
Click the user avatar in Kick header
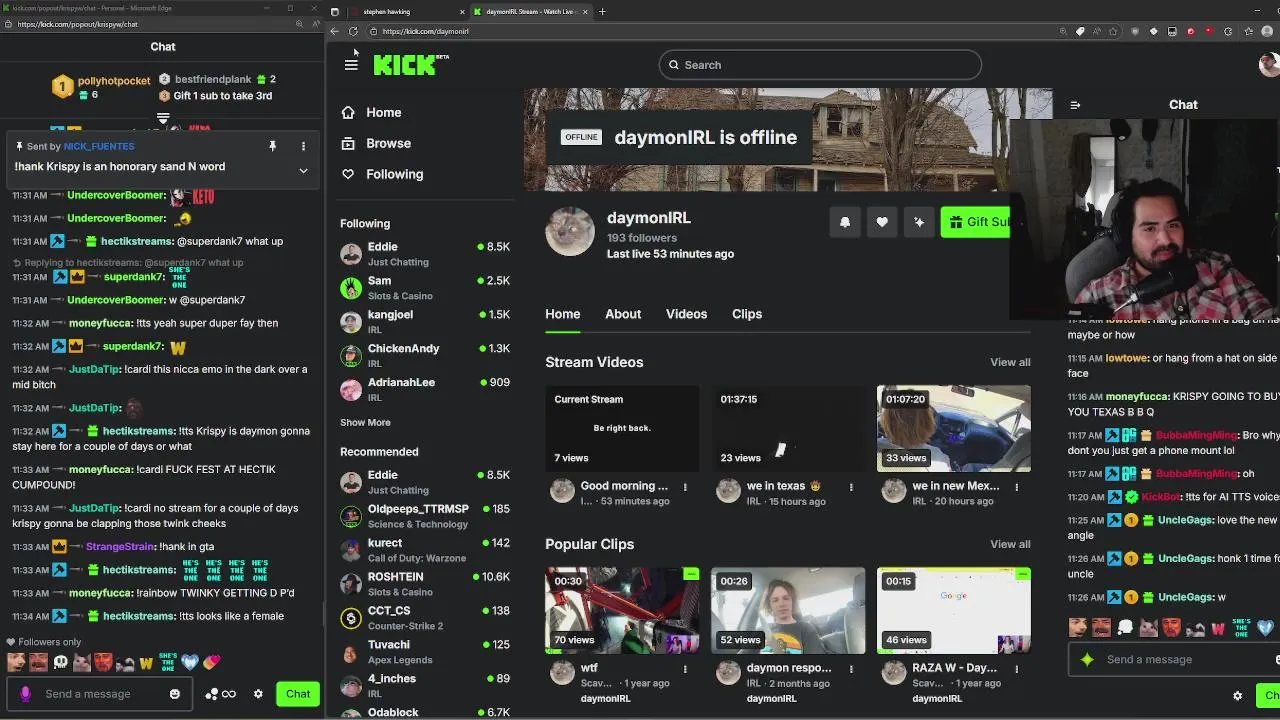point(1268,65)
